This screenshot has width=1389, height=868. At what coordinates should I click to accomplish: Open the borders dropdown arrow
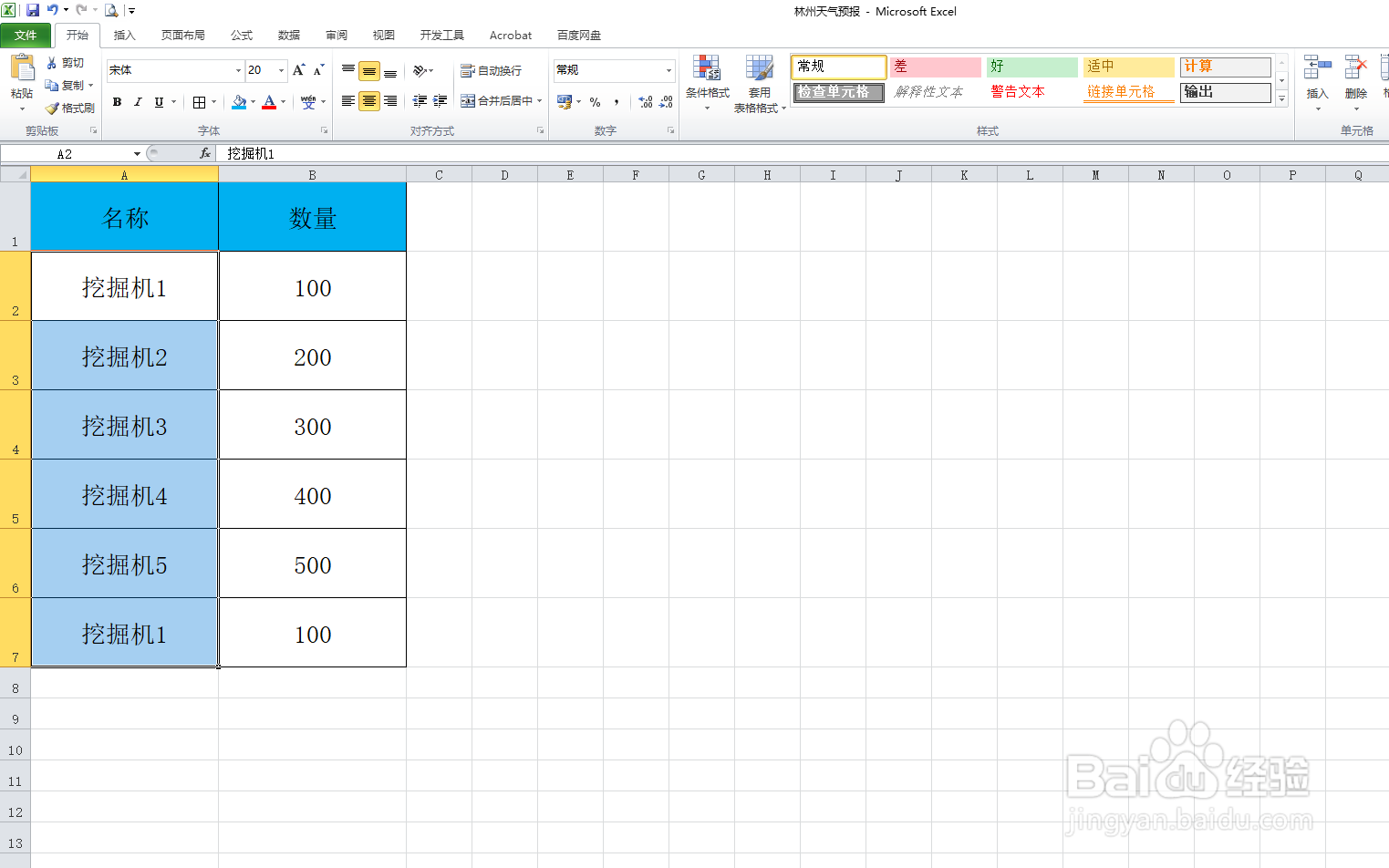213,102
